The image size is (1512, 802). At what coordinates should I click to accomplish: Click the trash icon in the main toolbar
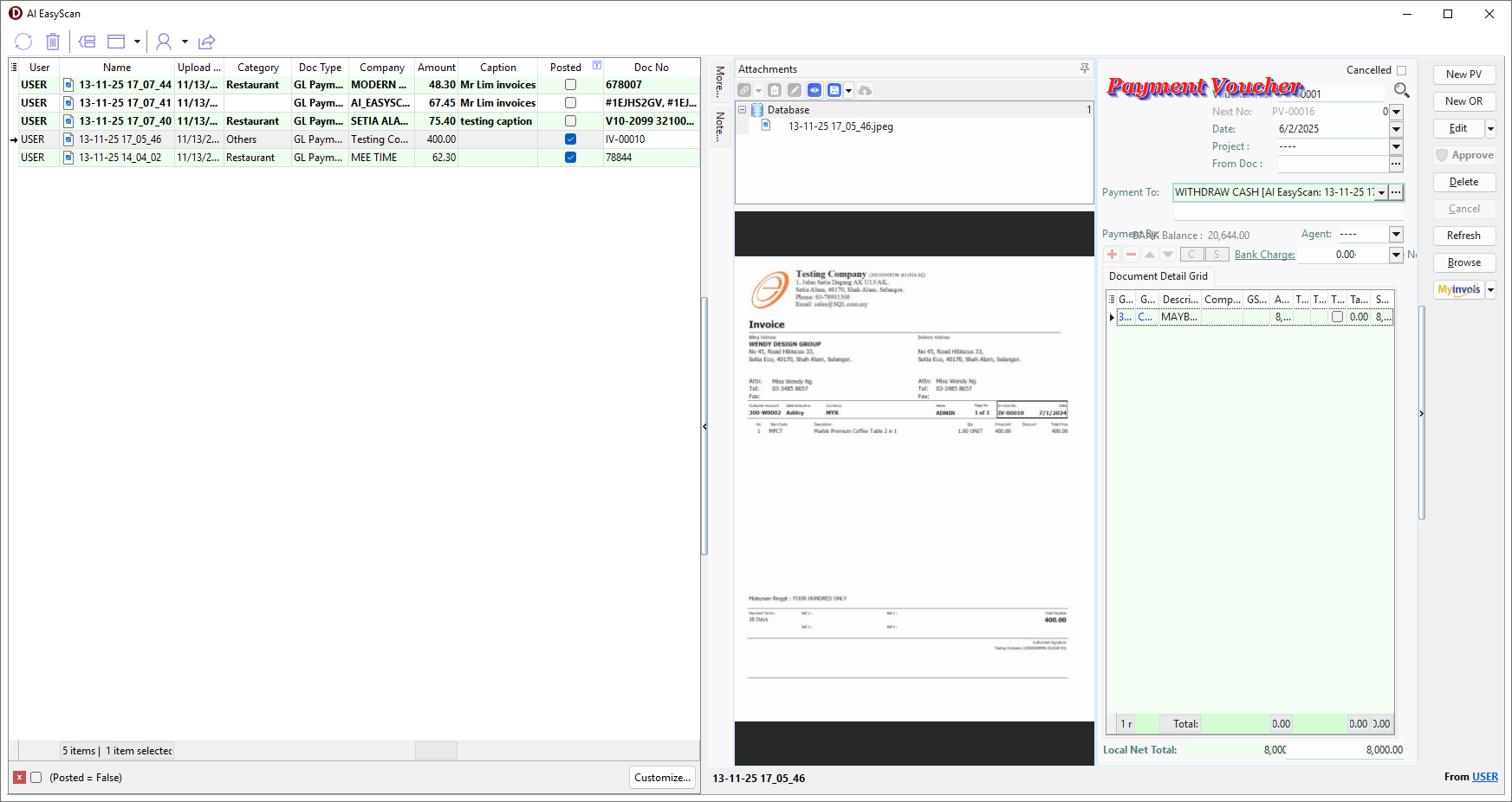coord(53,42)
